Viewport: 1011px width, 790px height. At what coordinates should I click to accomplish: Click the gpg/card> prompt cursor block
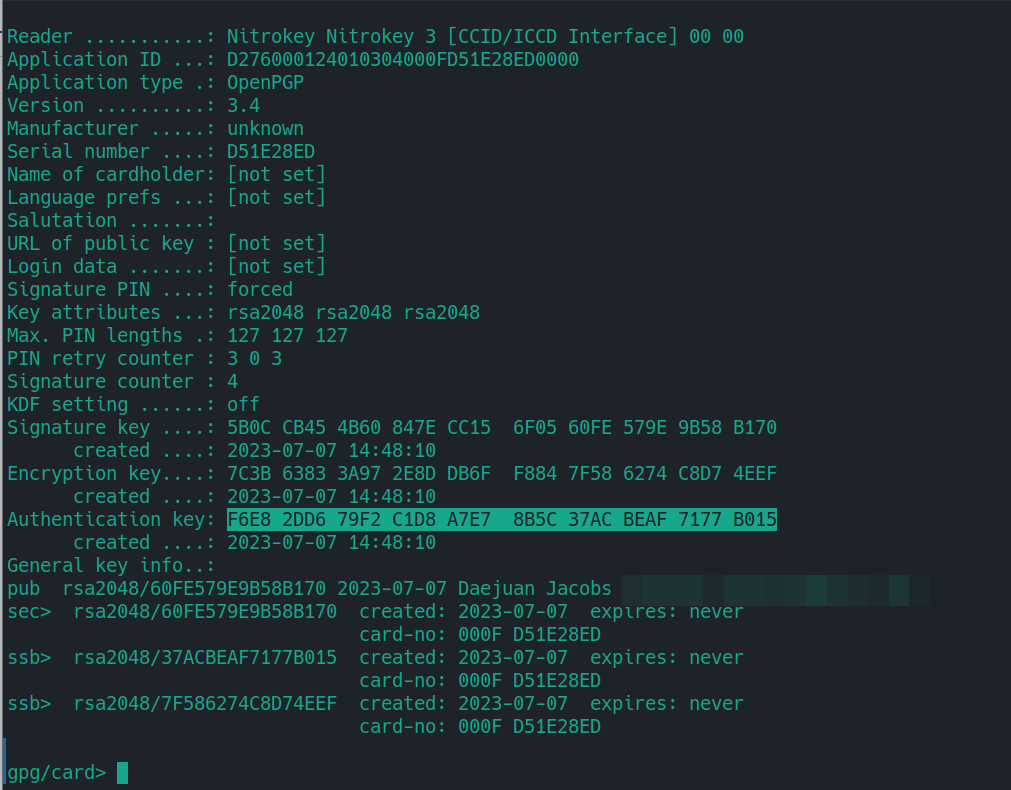[123, 773]
